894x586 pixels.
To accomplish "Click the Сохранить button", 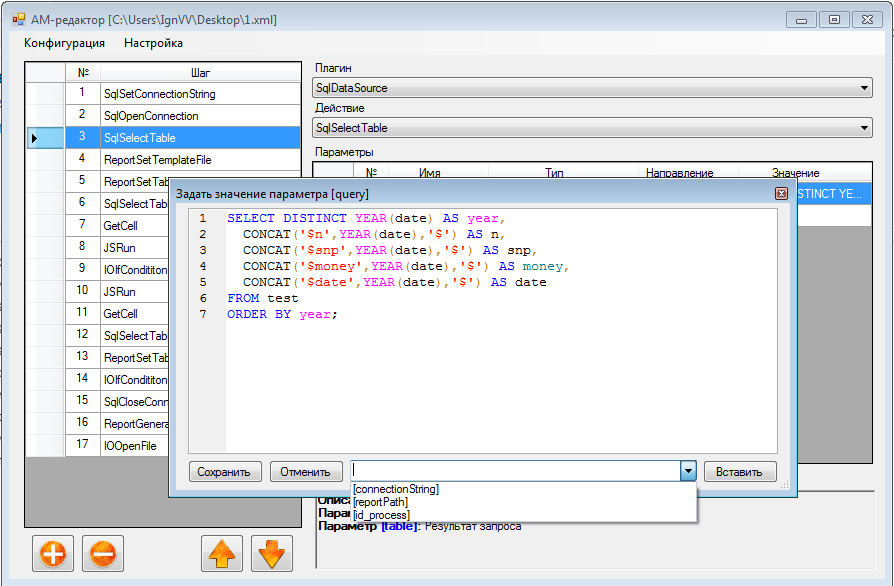I will coord(225,472).
